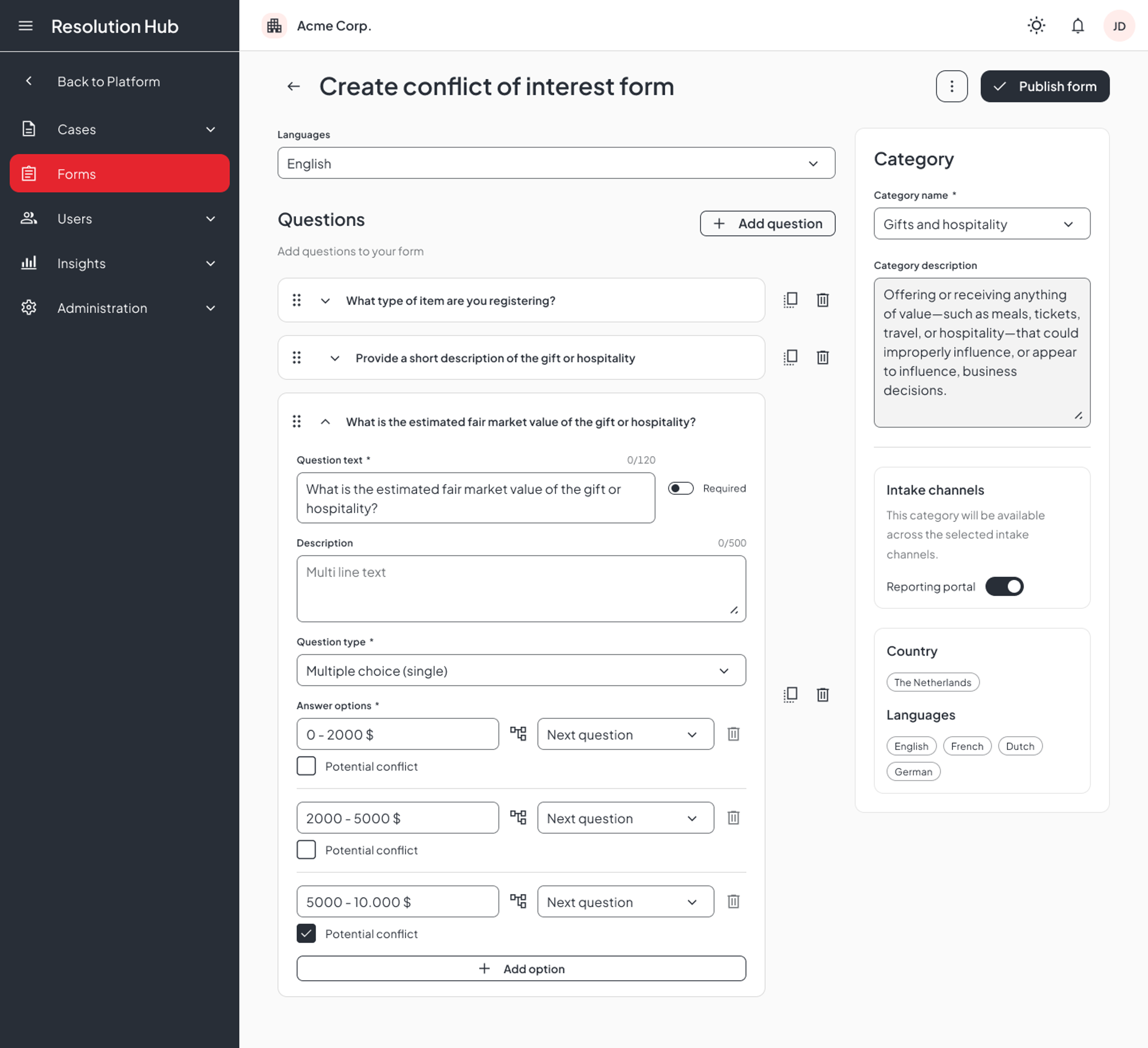Click branching logic icon for '5000 - 10.000 $' option
The width and height of the screenshot is (1148, 1048).
(518, 901)
